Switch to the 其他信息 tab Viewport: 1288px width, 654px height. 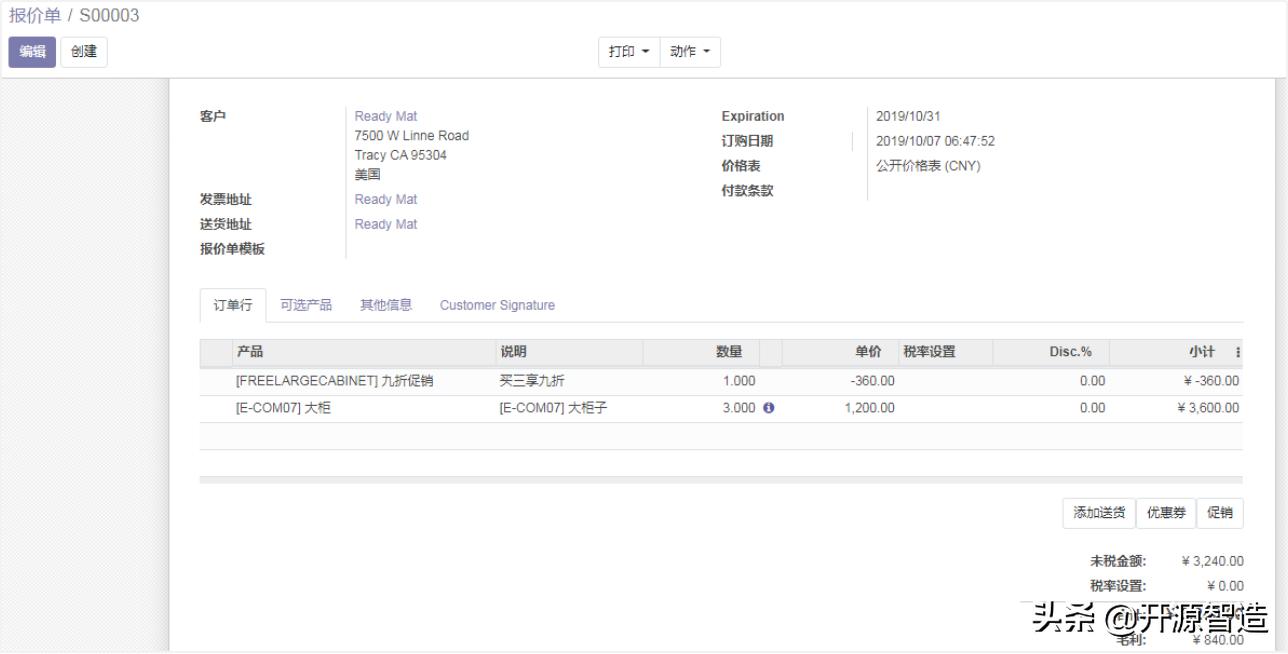(385, 304)
